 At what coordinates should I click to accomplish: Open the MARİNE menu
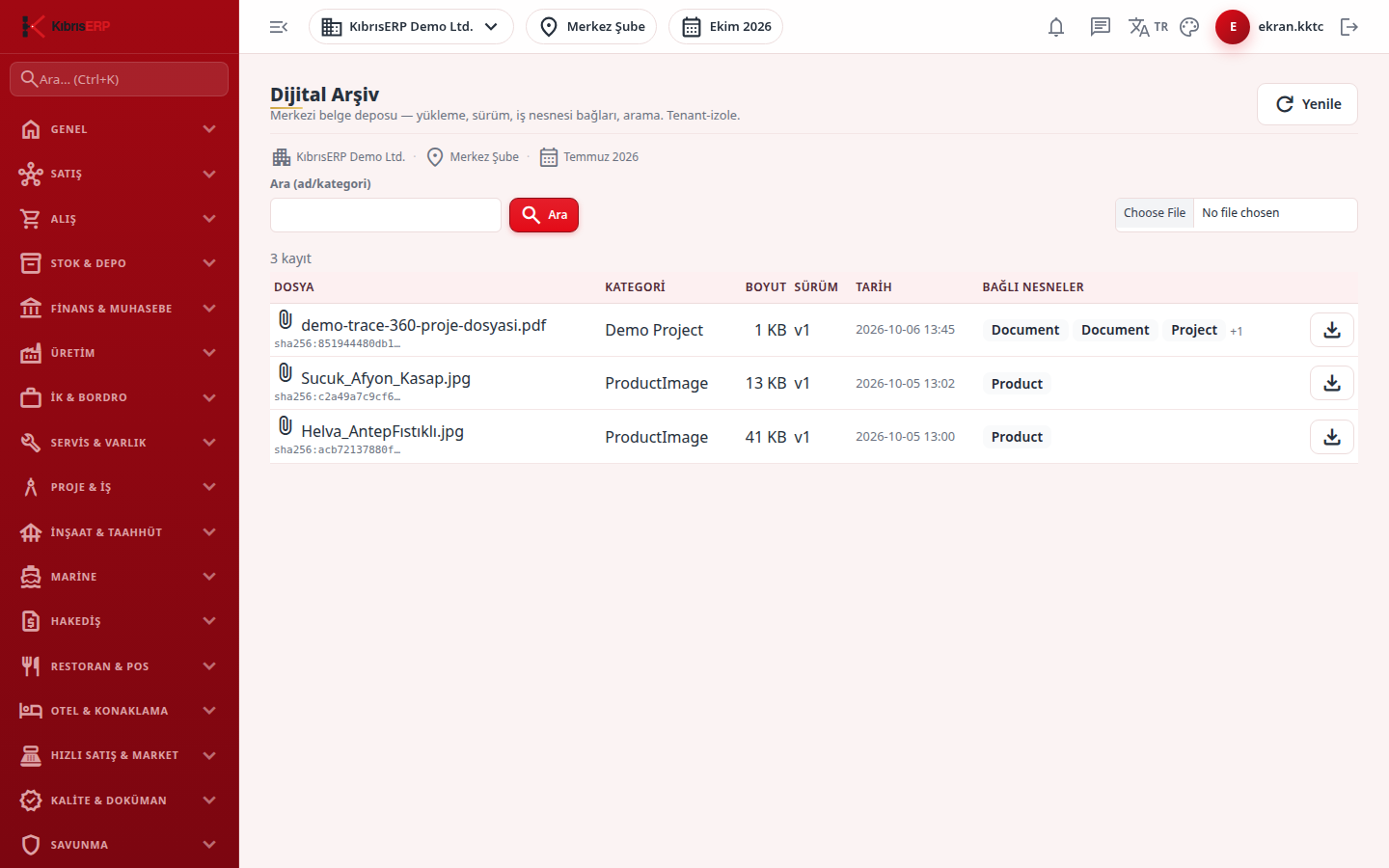click(120, 577)
